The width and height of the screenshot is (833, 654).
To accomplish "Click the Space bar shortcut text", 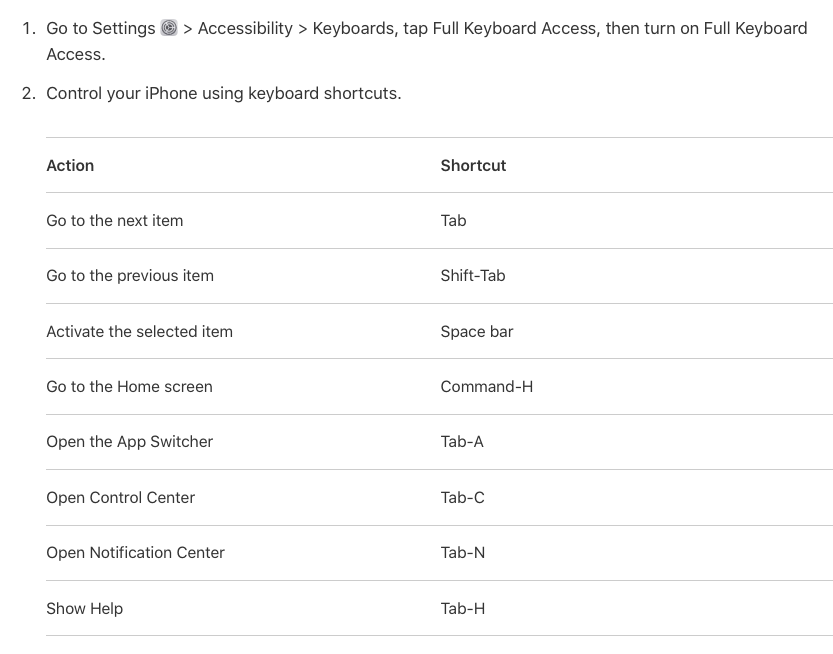I will (476, 331).
